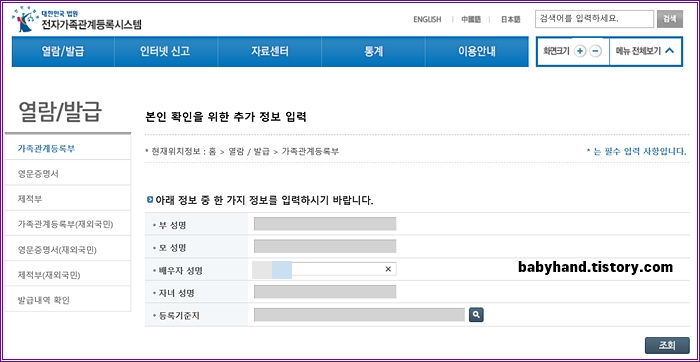This screenshot has height=362, width=700.
Task: Click the 검색 button
Action: pyautogui.click(x=670, y=19)
